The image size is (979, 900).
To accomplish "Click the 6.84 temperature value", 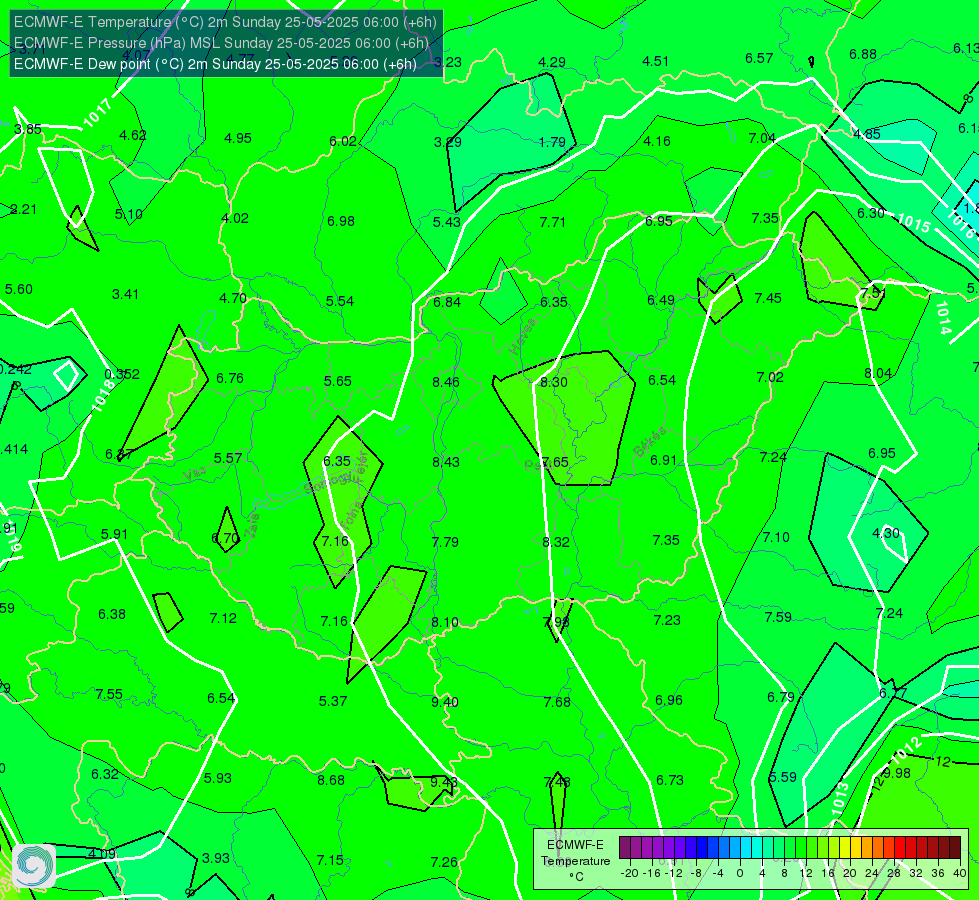I will [447, 302].
